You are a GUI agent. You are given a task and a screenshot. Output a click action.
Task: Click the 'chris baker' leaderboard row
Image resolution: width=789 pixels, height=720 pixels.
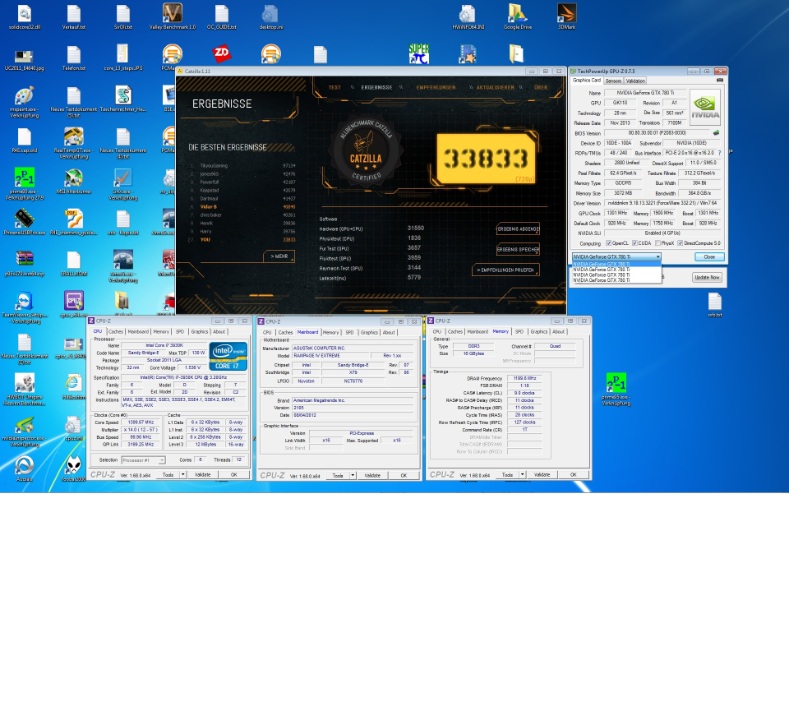tap(243, 215)
